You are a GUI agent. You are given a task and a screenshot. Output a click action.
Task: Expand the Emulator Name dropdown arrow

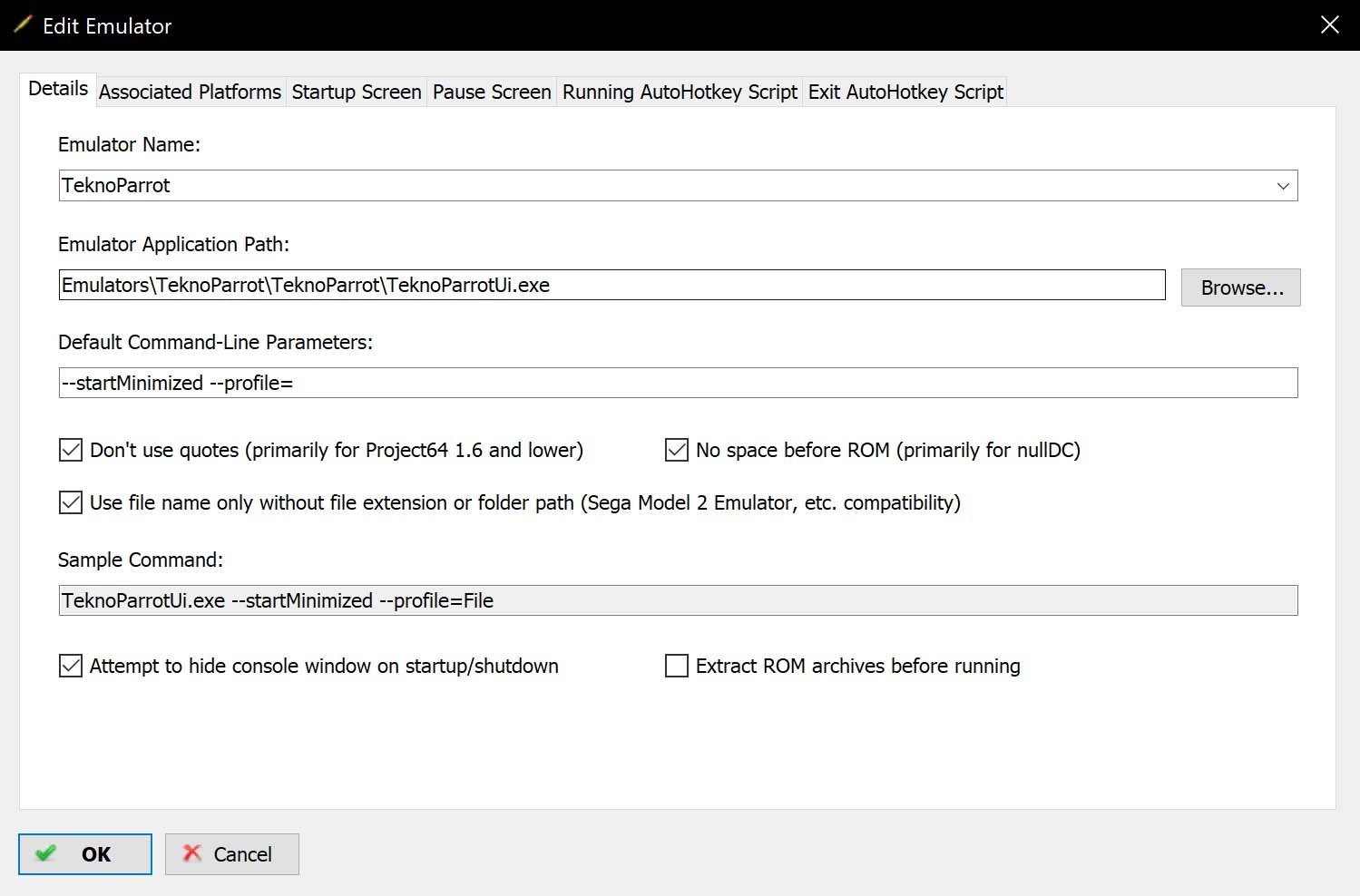coord(1283,186)
